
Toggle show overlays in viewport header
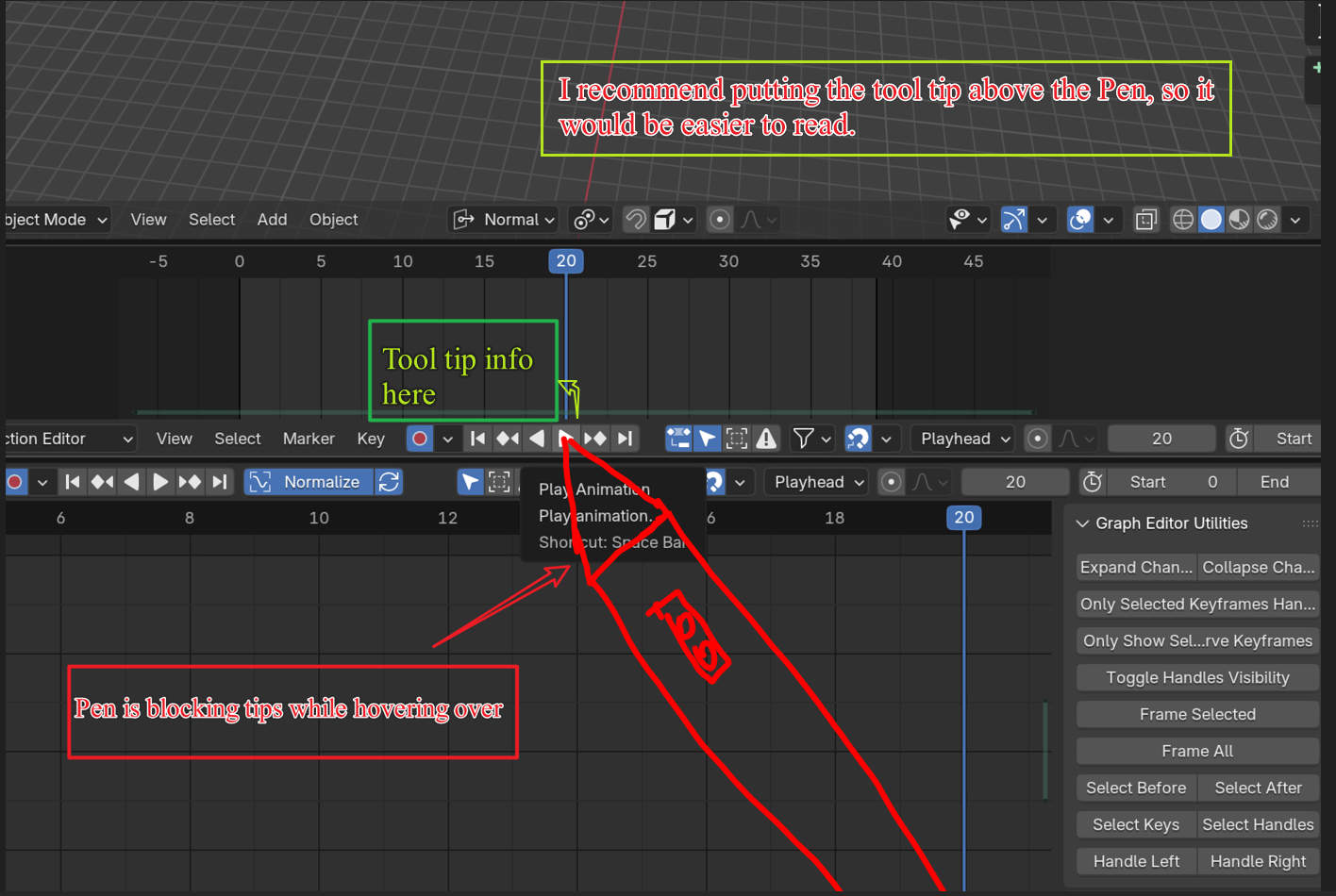pos(1080,220)
